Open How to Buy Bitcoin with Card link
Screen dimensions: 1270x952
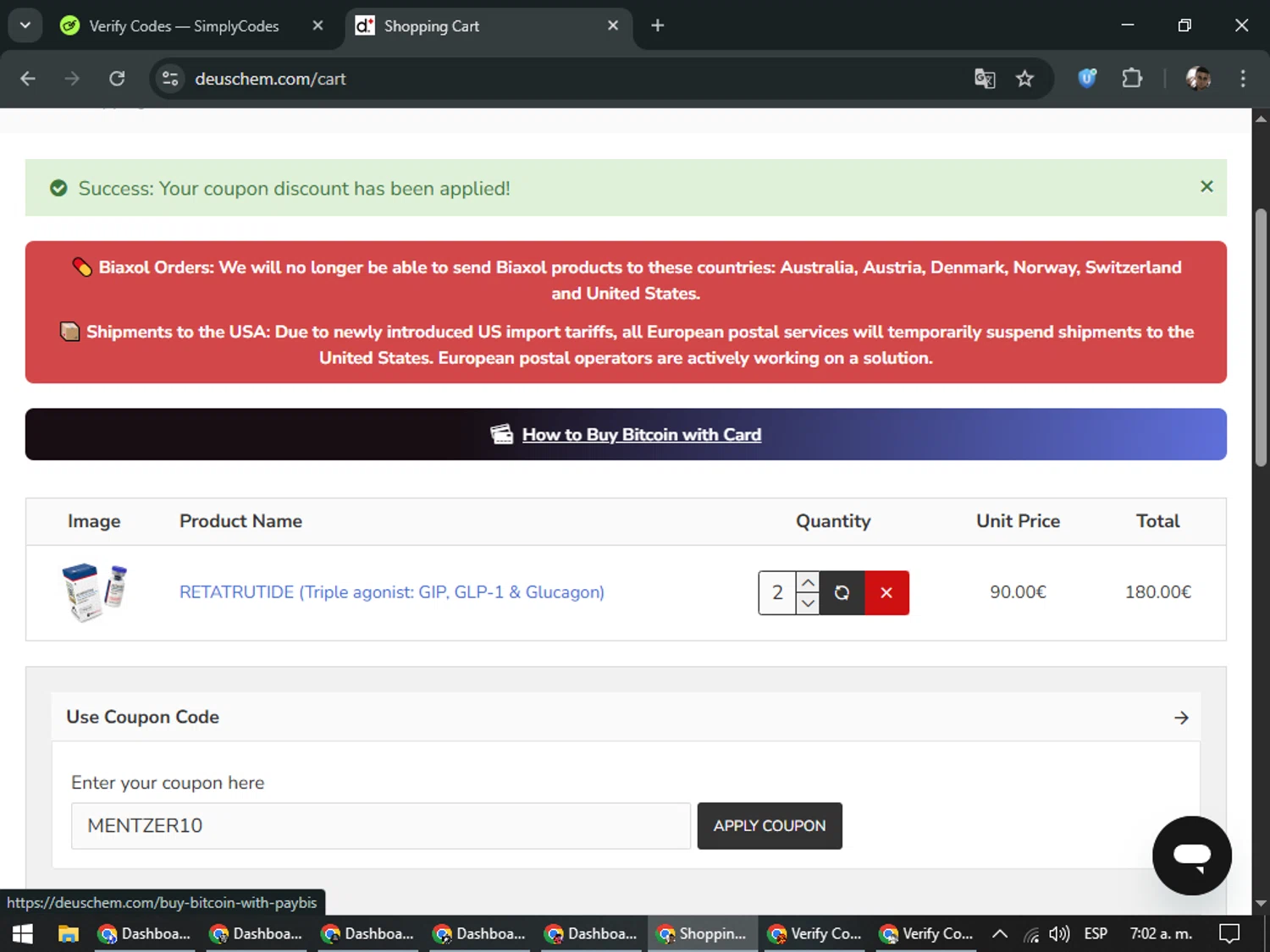pyautogui.click(x=641, y=435)
